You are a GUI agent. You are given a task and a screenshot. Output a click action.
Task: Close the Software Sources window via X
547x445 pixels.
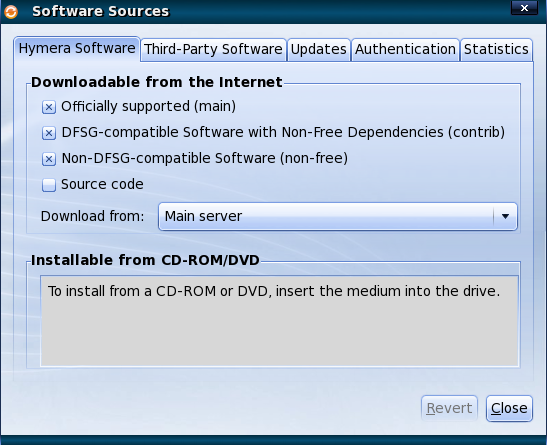pyautogui.click(x=524, y=8)
